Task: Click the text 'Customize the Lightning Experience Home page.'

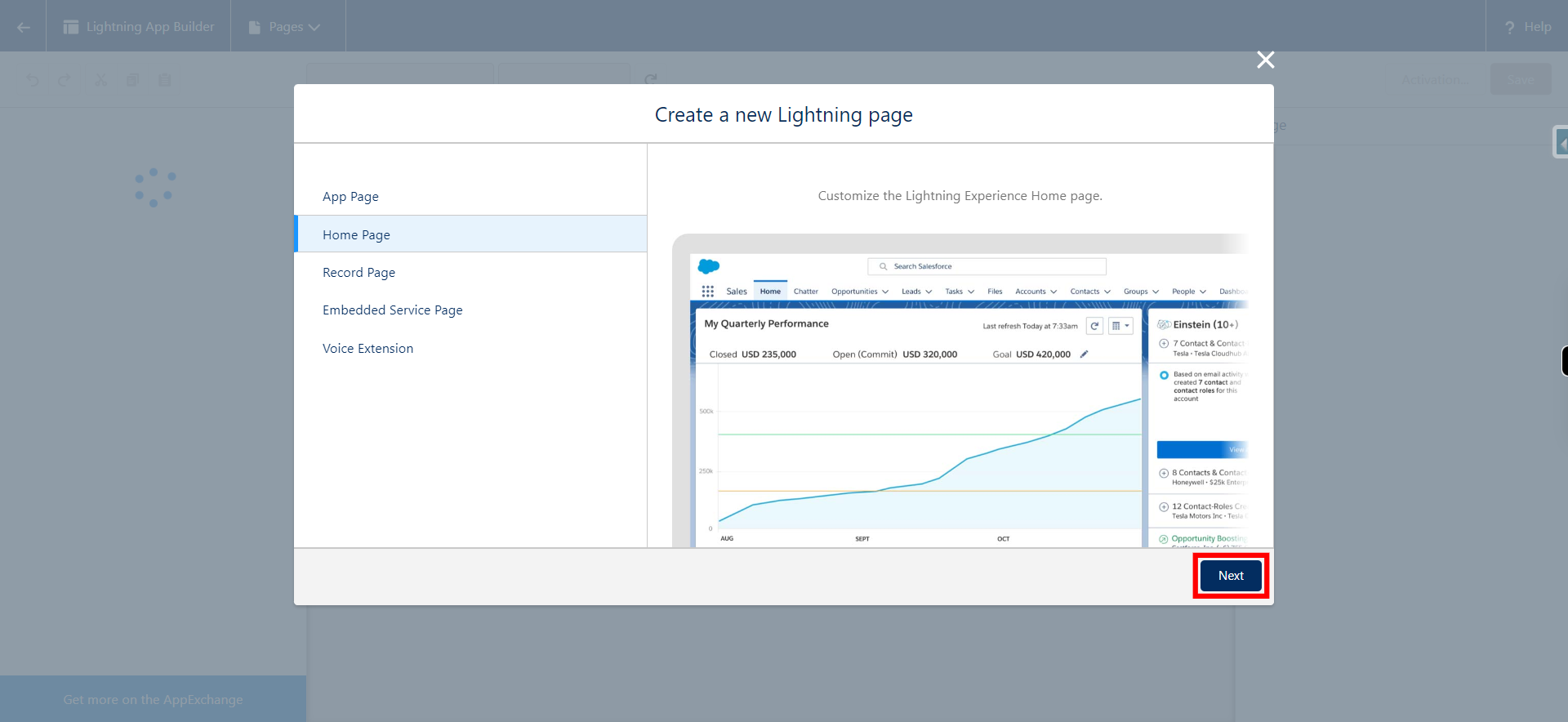Action: (x=960, y=196)
